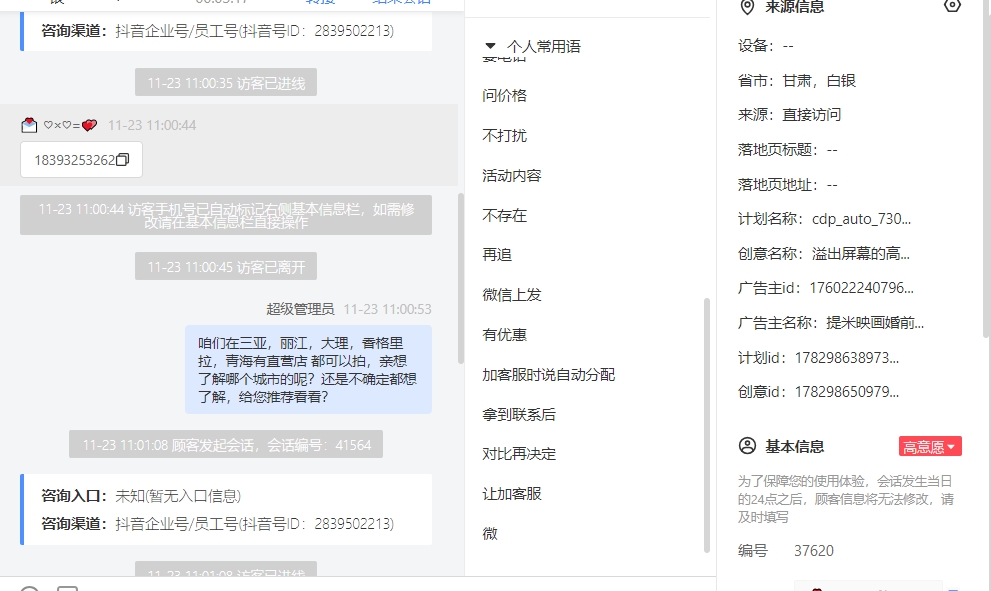Click the 来源信息 section heading

click(x=794, y=7)
